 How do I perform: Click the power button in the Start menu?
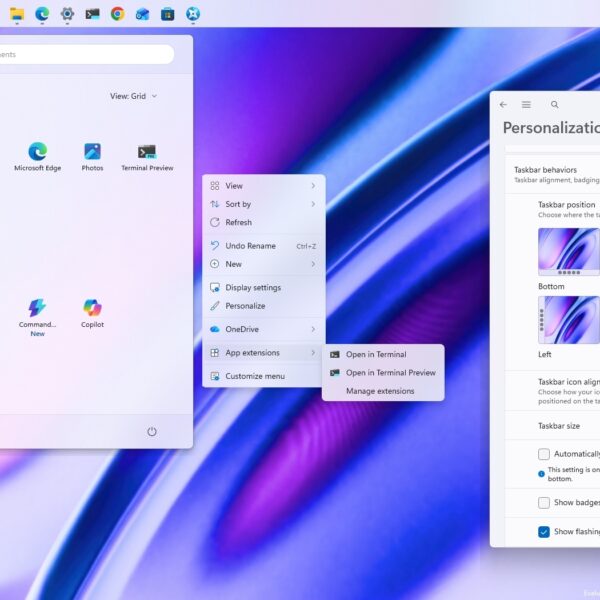152,432
